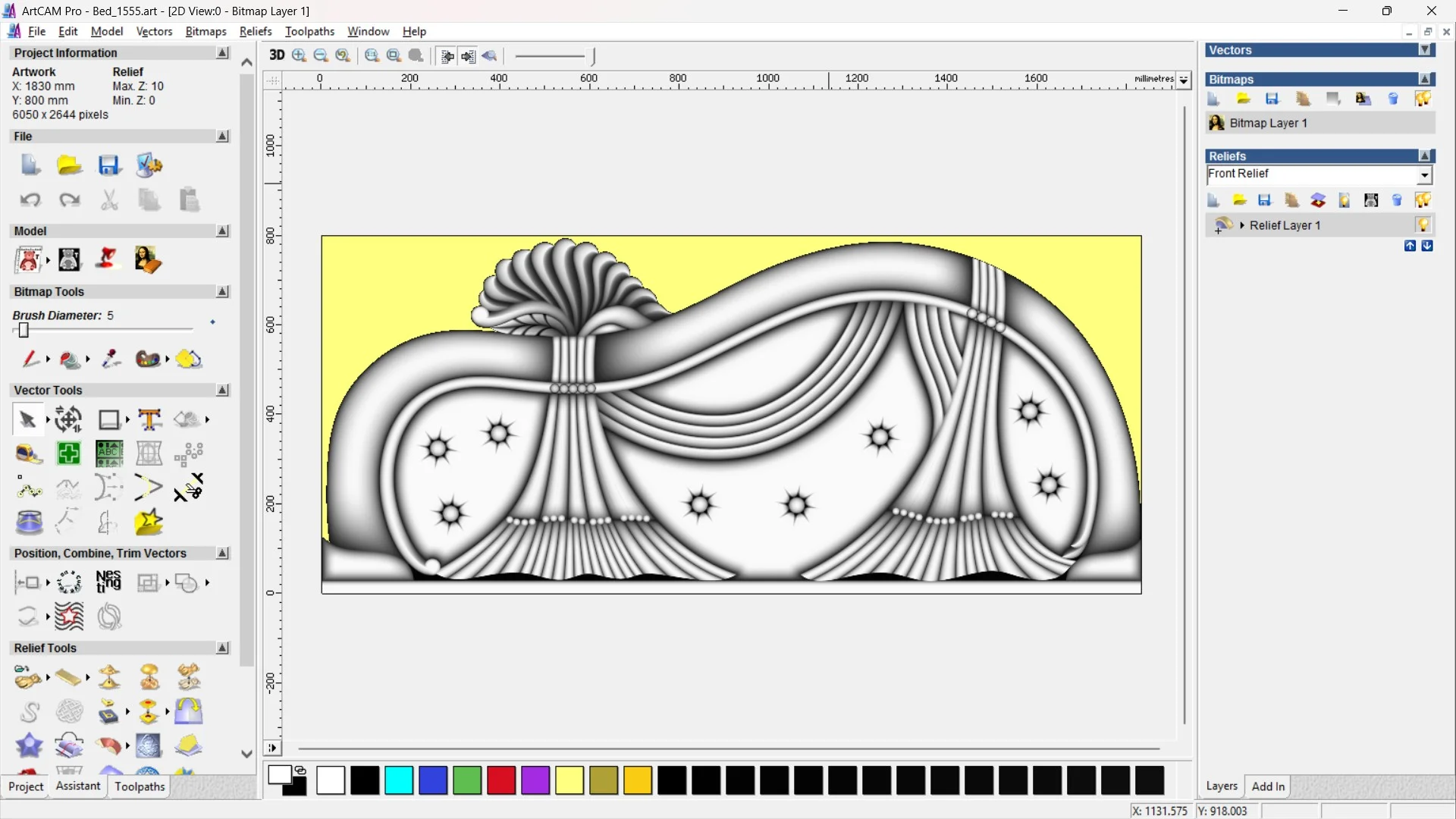Open the Toolpaths menu
The image size is (1456, 819).
[x=309, y=31]
